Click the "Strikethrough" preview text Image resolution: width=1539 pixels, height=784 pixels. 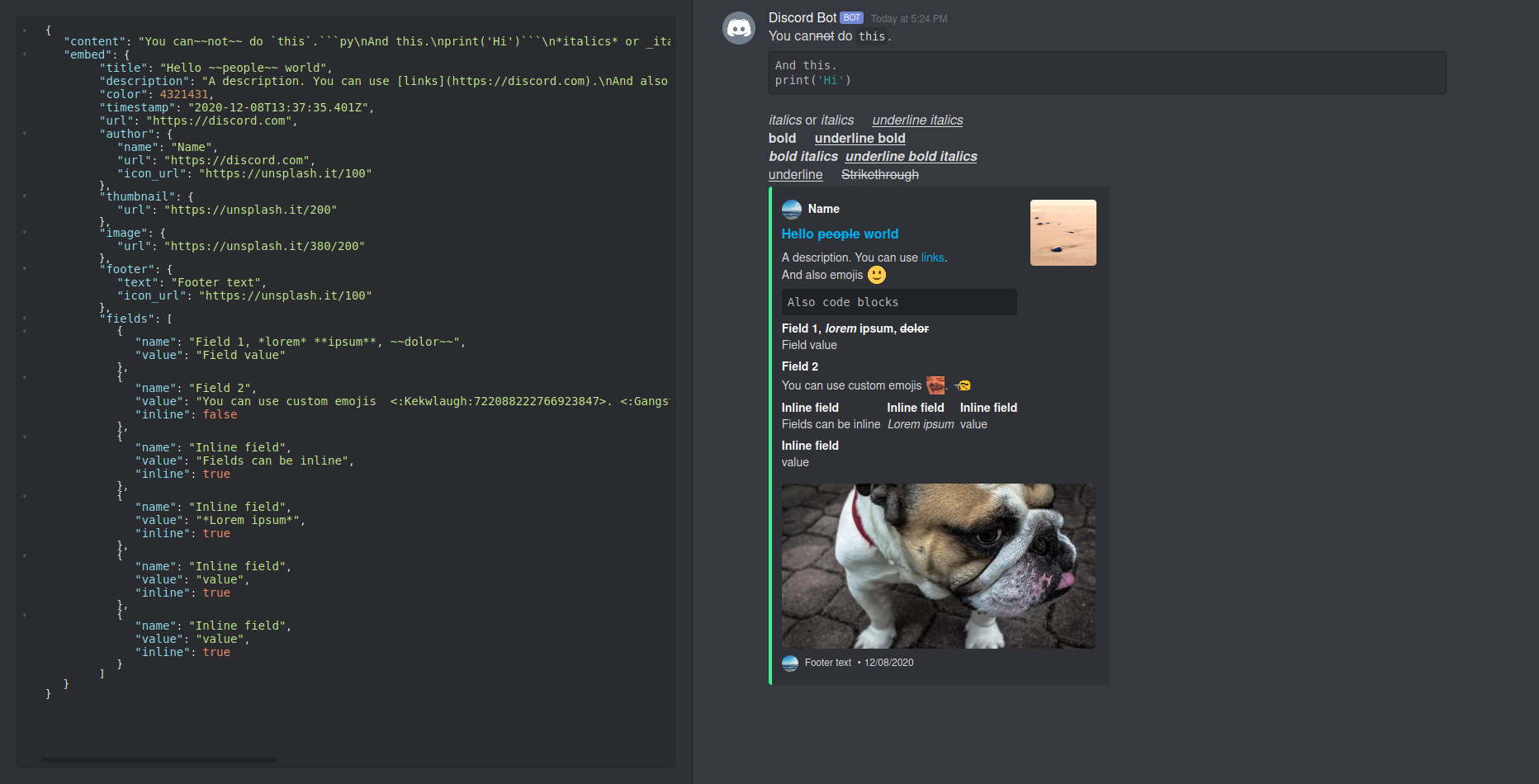880,175
